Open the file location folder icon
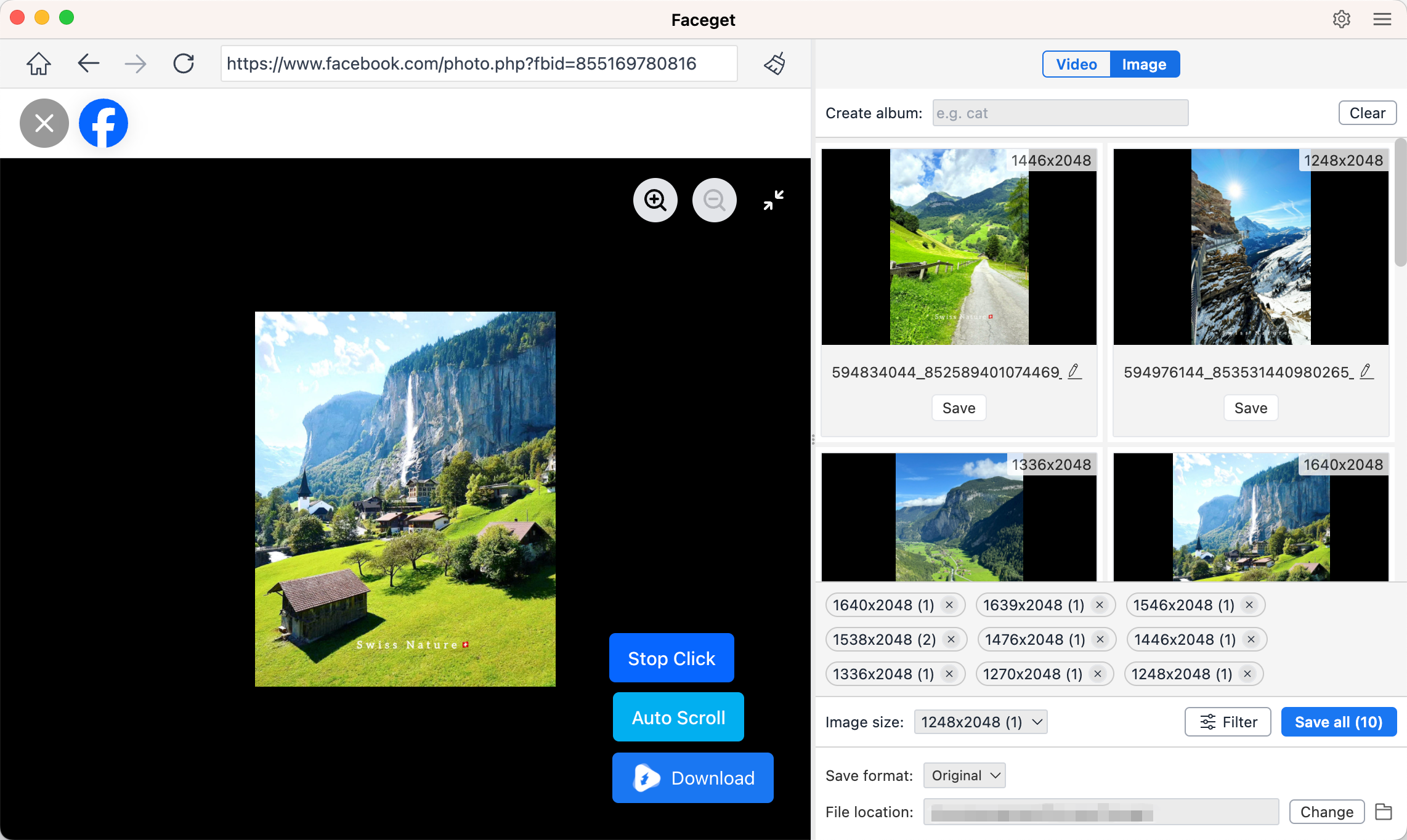The width and height of the screenshot is (1407, 840). 1384,812
